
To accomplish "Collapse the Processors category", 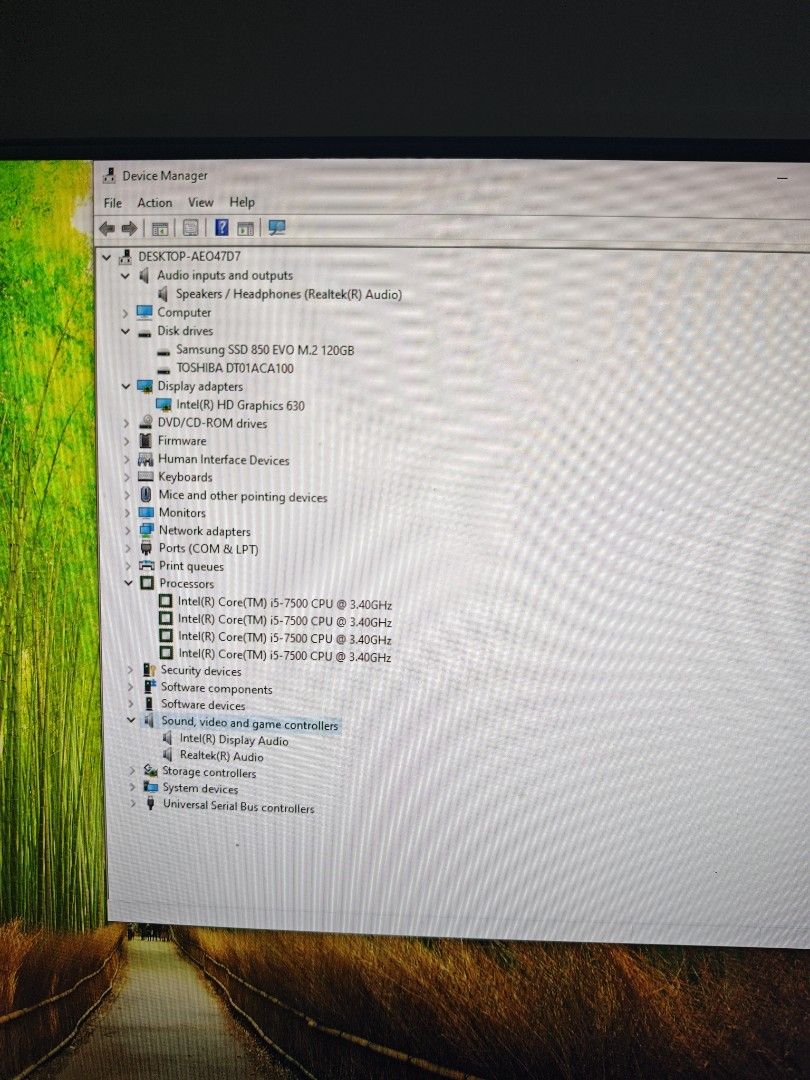I will point(131,583).
